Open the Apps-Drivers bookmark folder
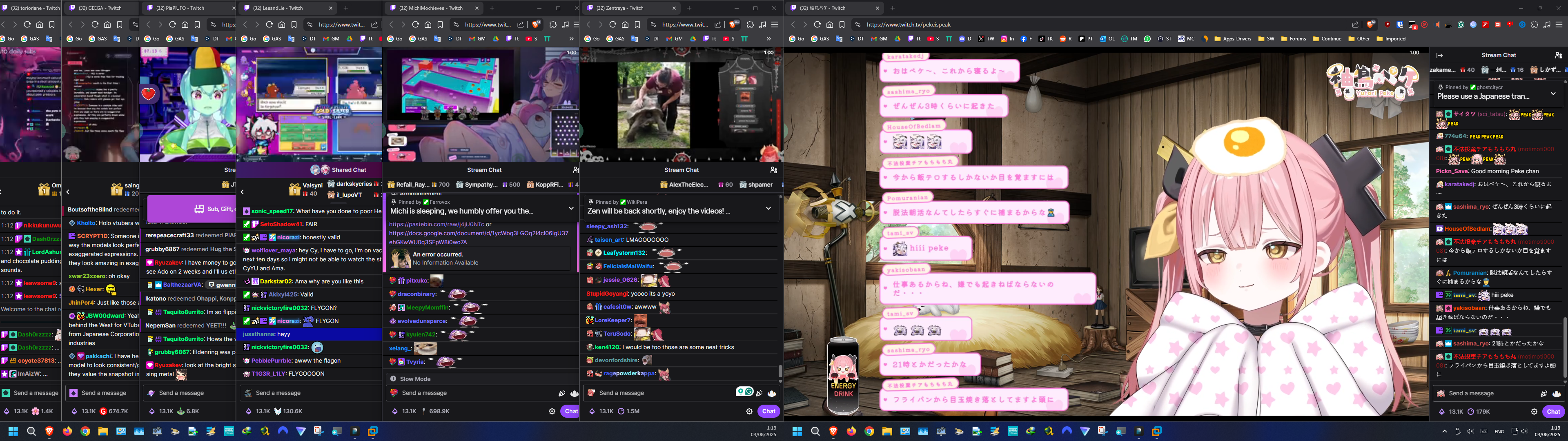1568x441 pixels. click(1233, 38)
